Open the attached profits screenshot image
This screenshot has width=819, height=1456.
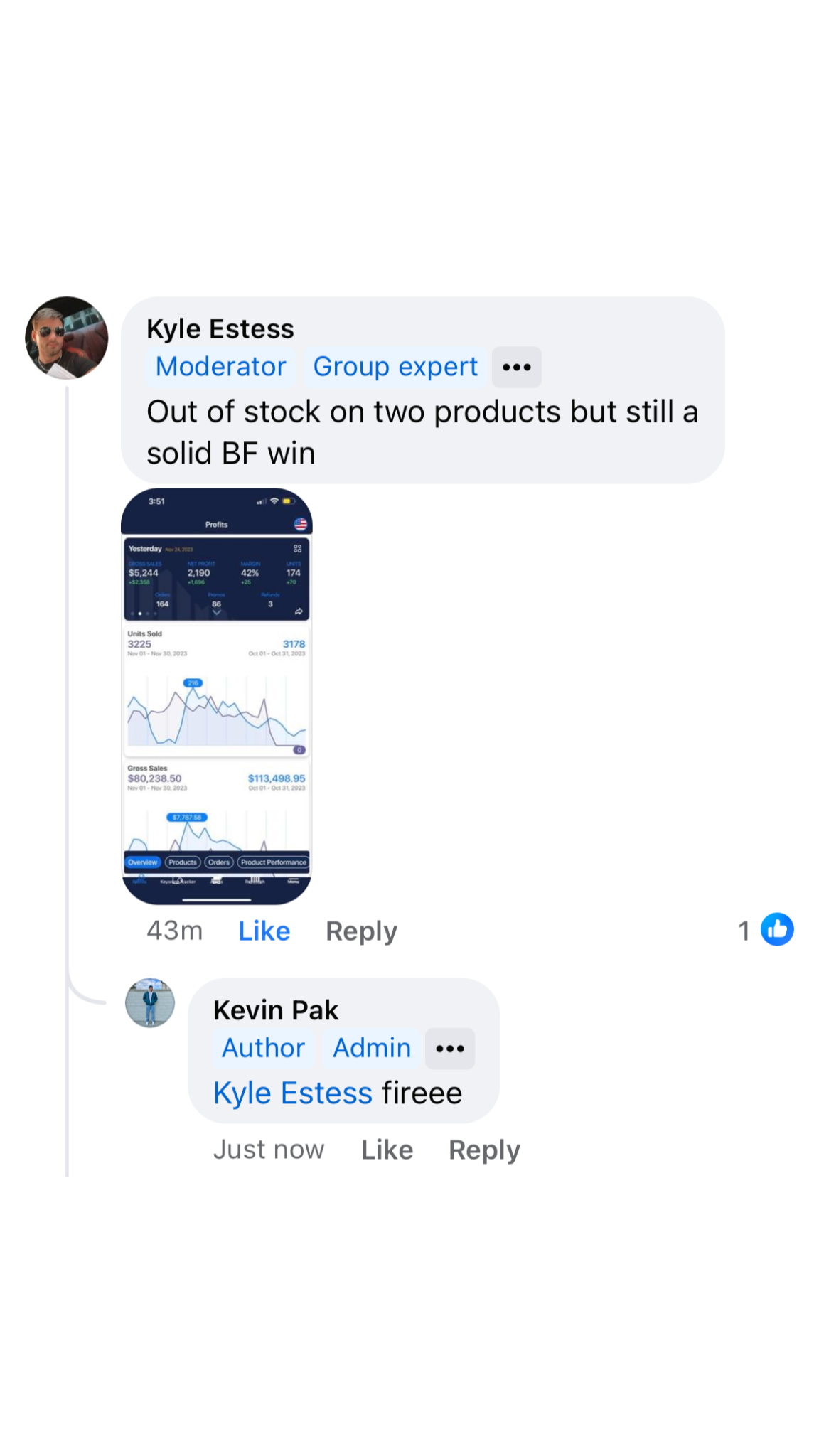click(217, 696)
